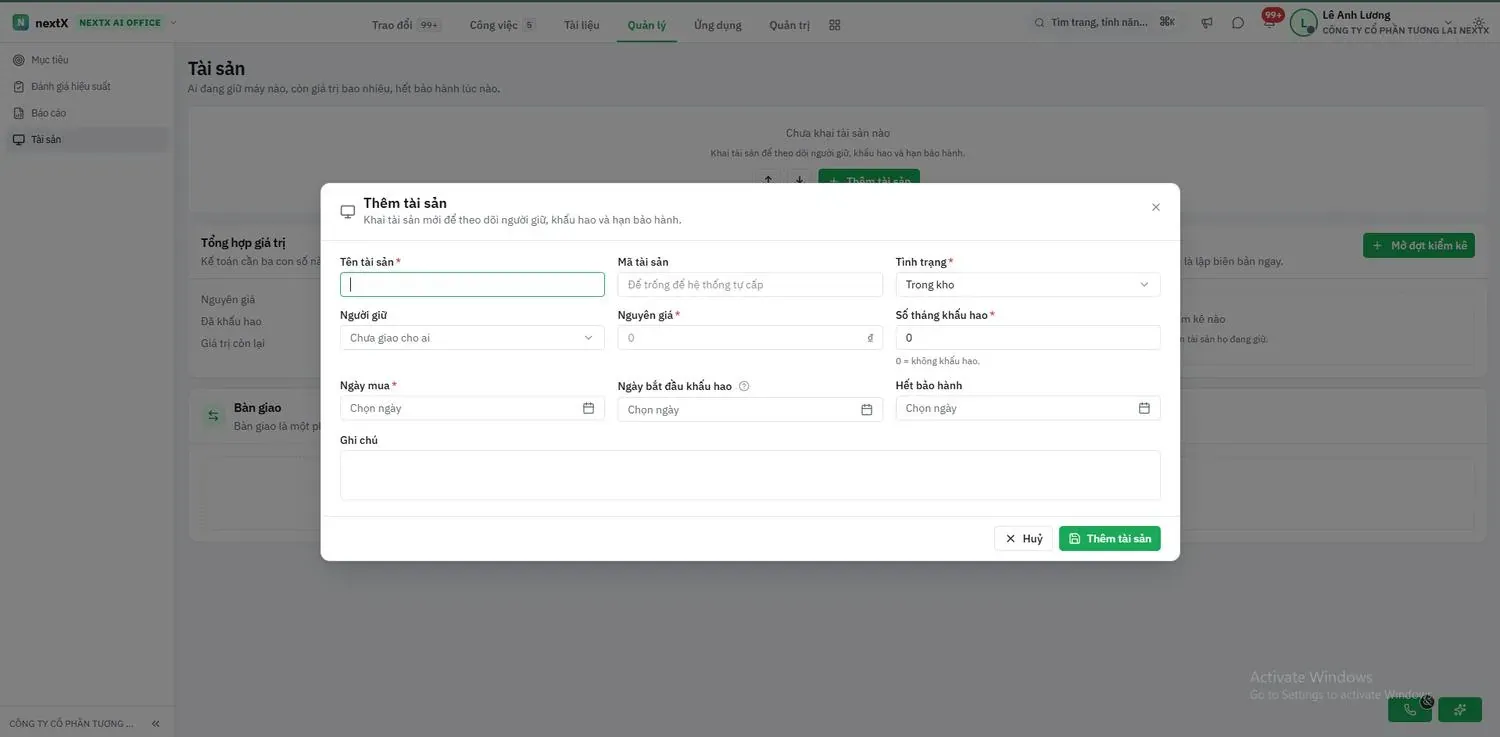Image resolution: width=1500 pixels, height=737 pixels.
Task: Open the chat bubble icon
Action: [x=1238, y=23]
